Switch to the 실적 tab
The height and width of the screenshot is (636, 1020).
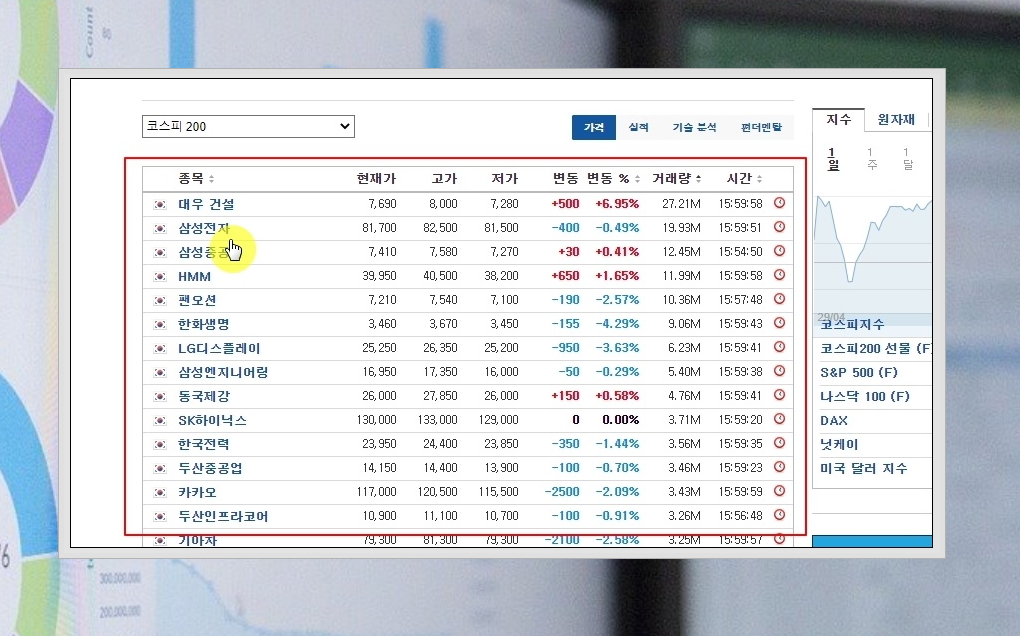(638, 127)
